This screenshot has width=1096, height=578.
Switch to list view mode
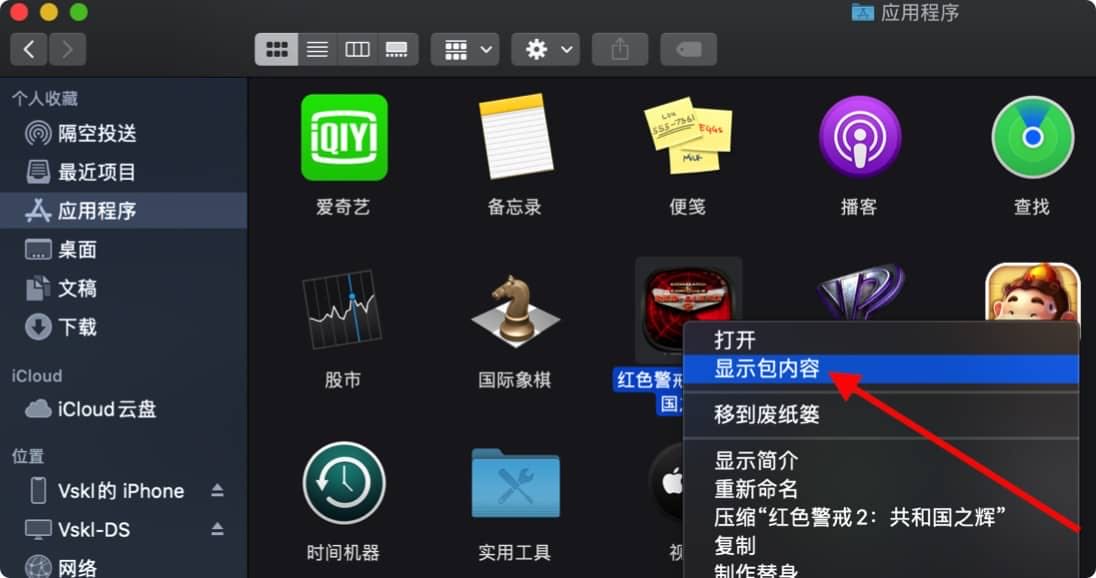pyautogui.click(x=317, y=50)
